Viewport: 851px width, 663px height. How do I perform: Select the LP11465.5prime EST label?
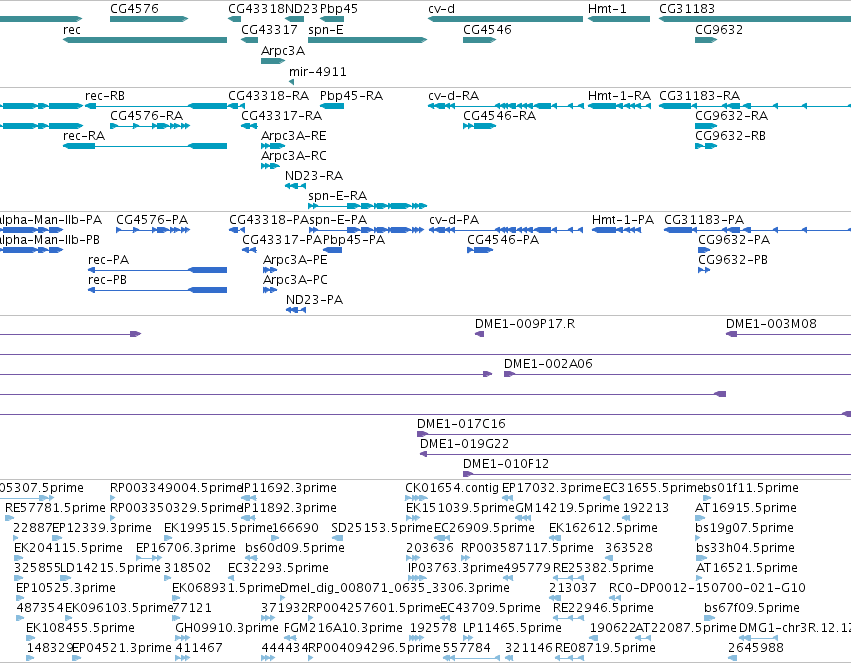tap(512, 628)
